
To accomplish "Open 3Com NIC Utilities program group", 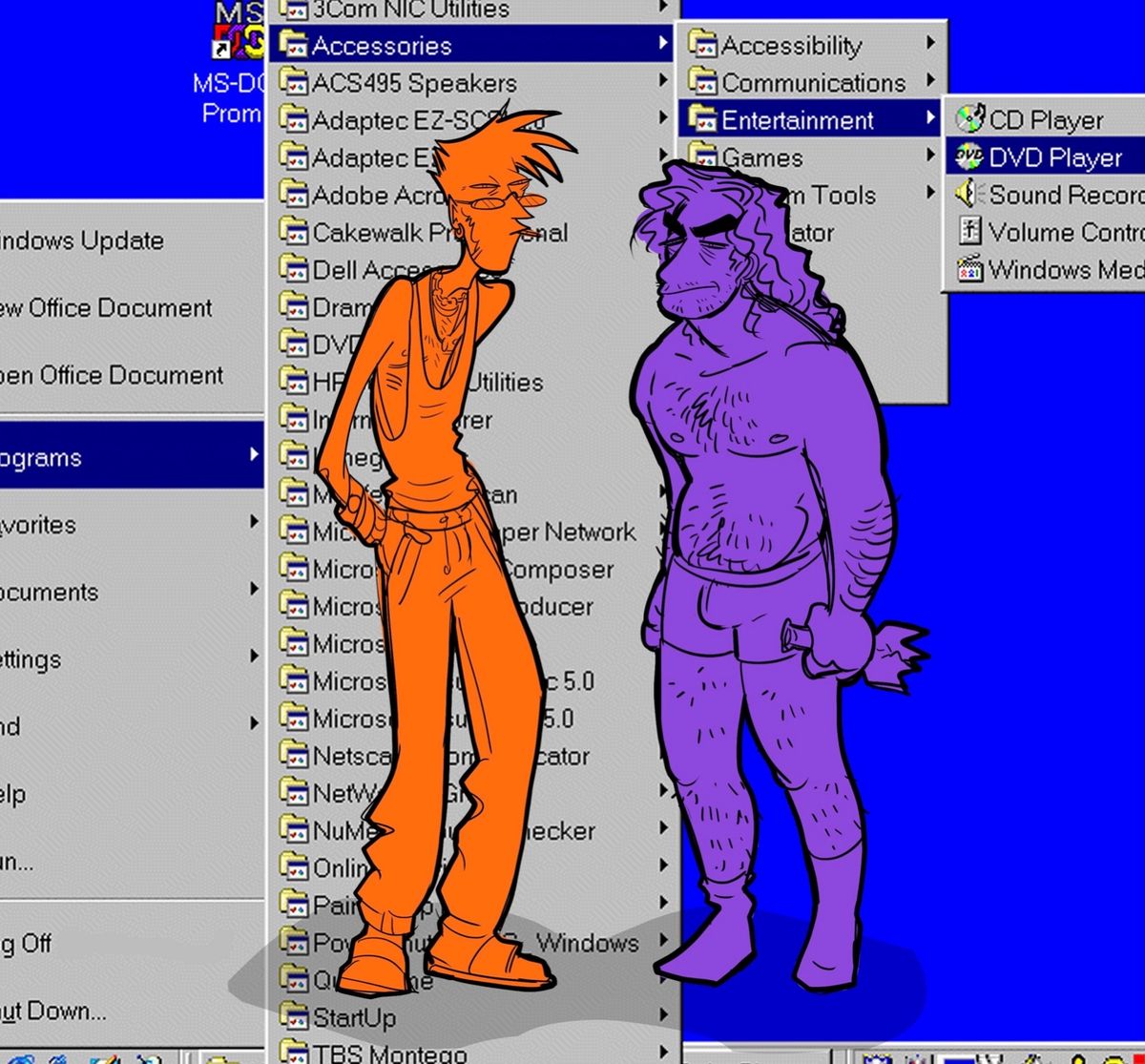I will [x=472, y=10].
